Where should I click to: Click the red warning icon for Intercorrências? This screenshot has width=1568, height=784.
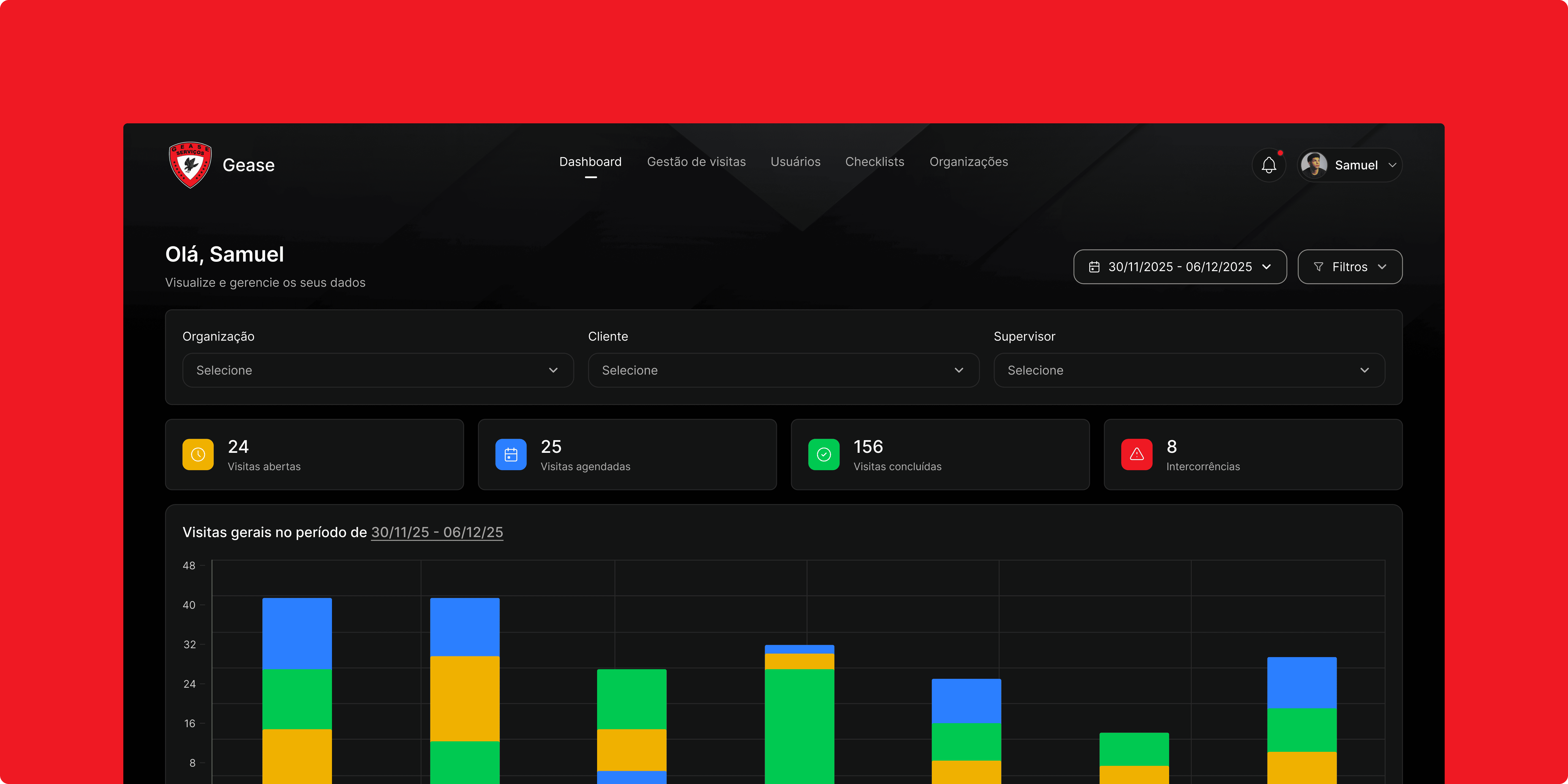point(1136,455)
